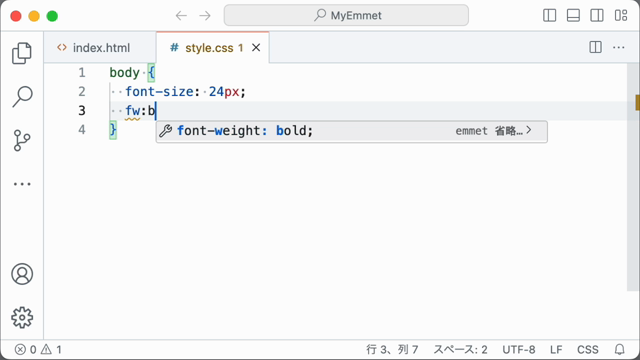Toggle the primary side bar
640x360 pixels.
click(x=549, y=16)
